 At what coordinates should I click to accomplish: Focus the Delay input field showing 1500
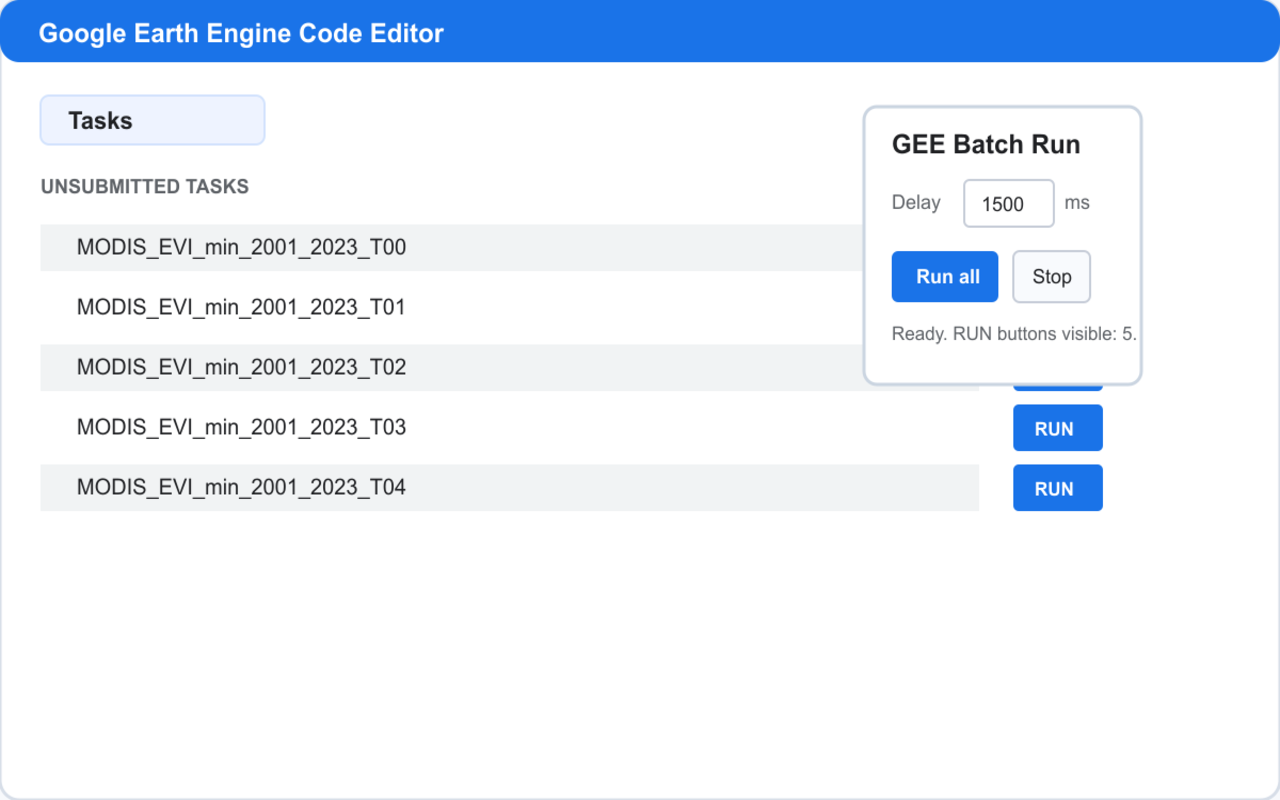tap(1008, 203)
